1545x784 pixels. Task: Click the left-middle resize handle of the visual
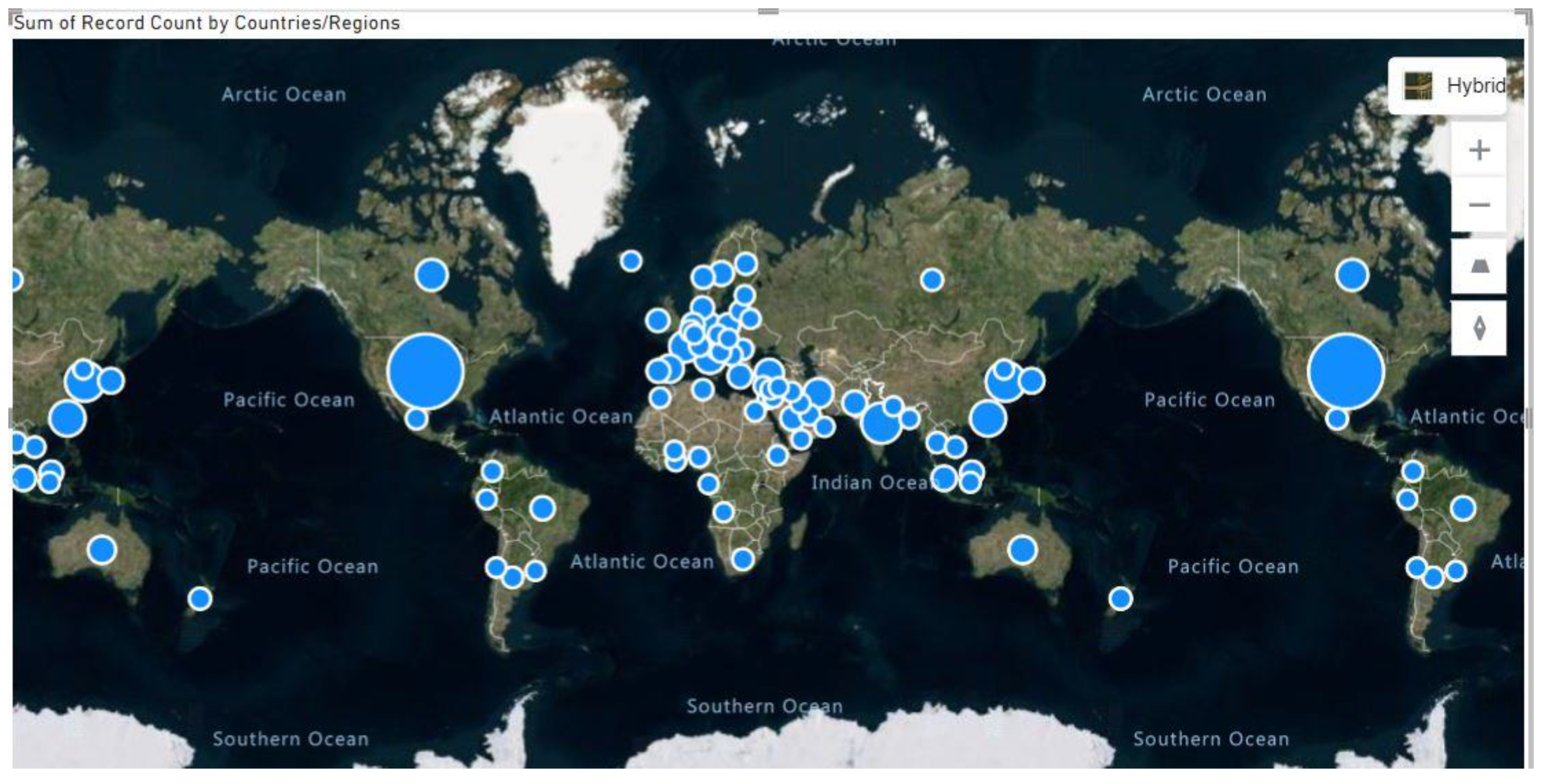(10, 418)
